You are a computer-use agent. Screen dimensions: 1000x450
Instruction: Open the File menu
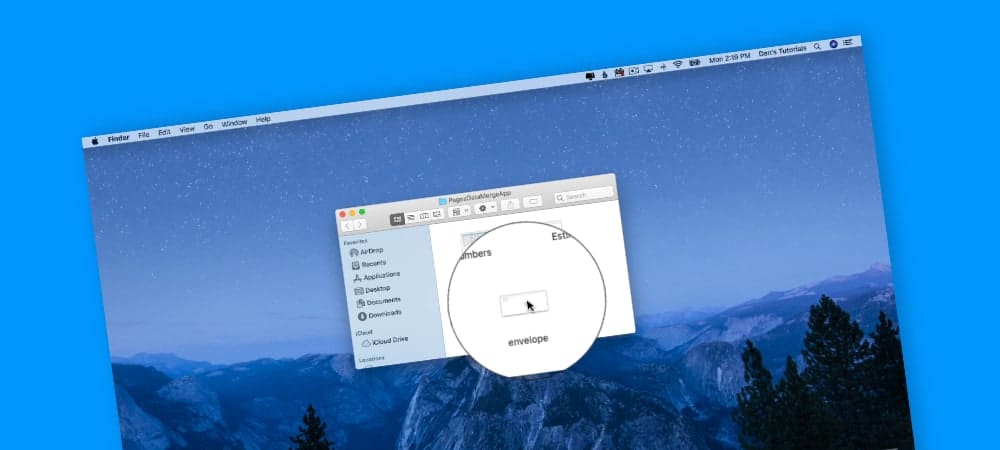143,134
